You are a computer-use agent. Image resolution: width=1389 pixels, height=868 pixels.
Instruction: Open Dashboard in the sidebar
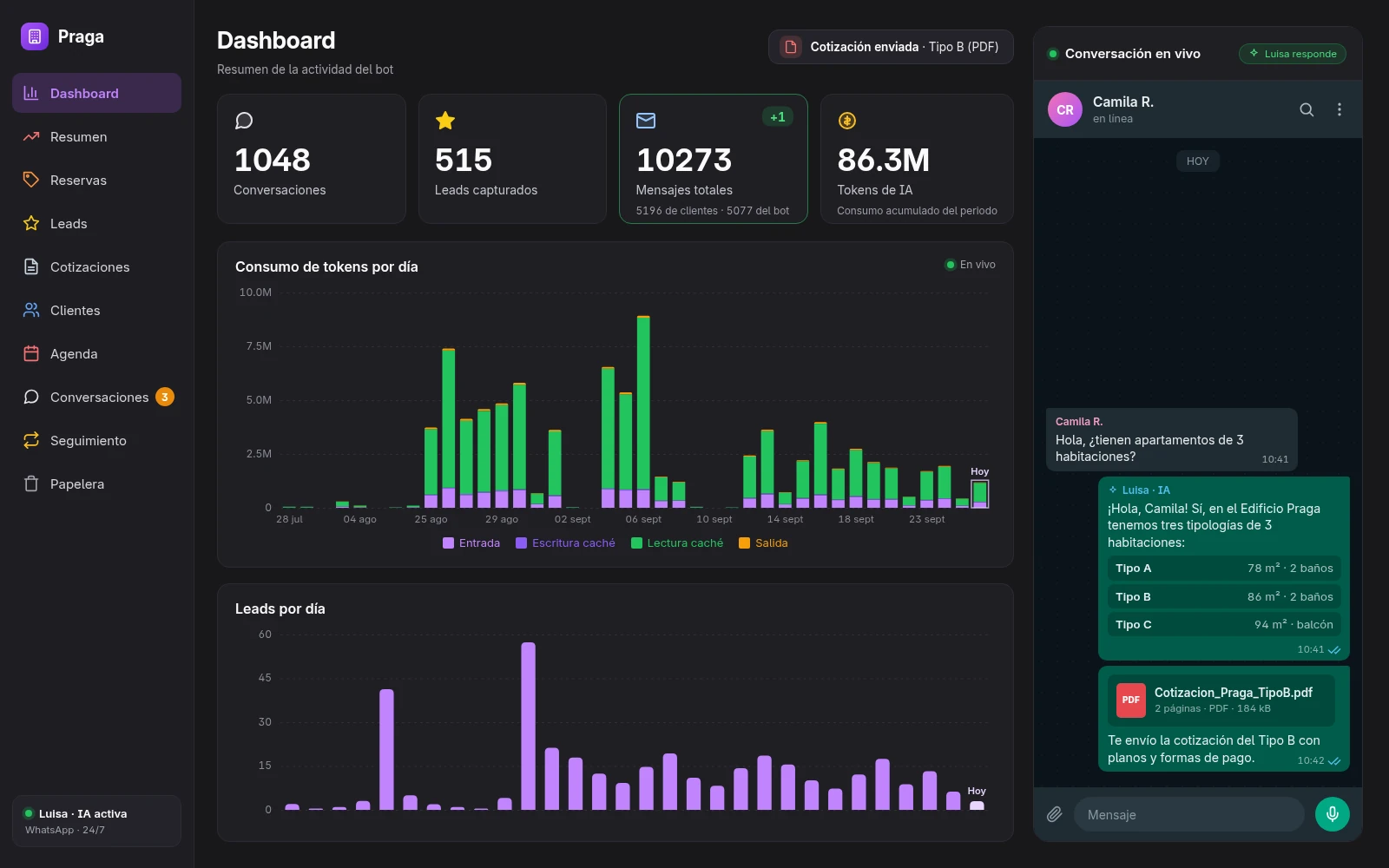[96, 93]
